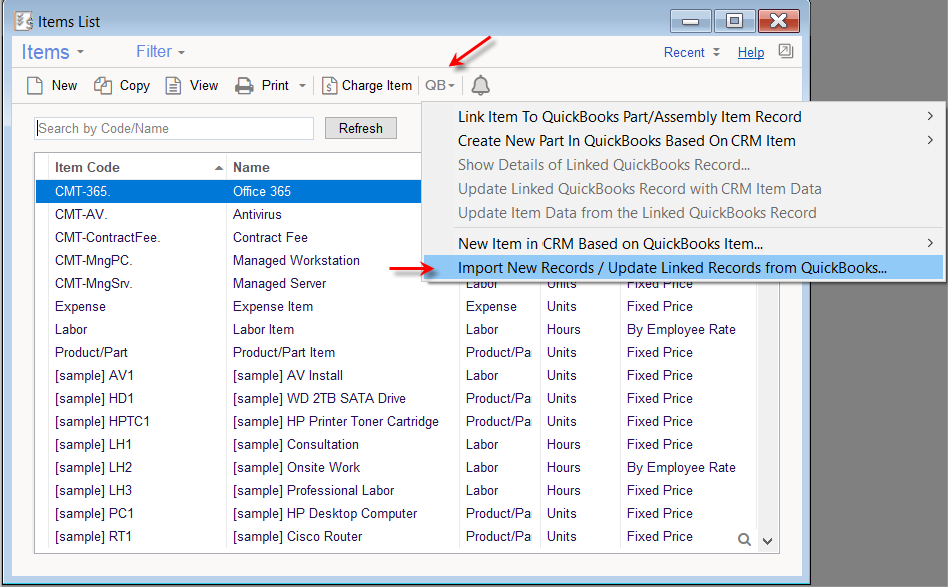Click the magnifier icon at list bottom

[x=745, y=538]
